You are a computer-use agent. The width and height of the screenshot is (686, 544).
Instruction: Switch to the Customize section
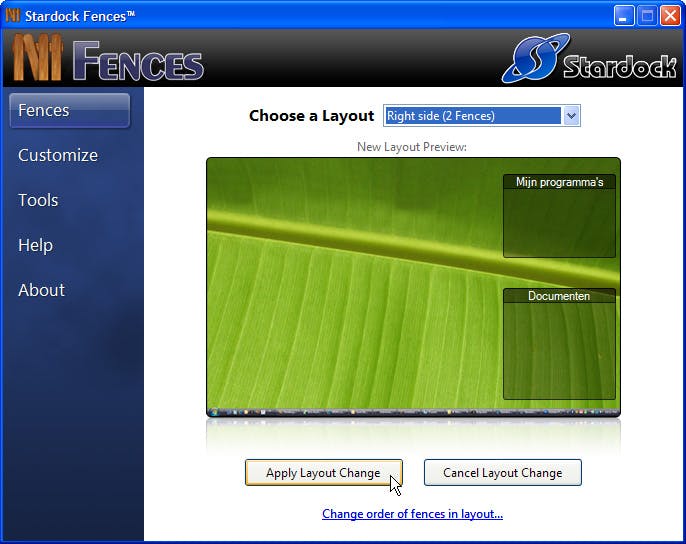click(x=58, y=155)
